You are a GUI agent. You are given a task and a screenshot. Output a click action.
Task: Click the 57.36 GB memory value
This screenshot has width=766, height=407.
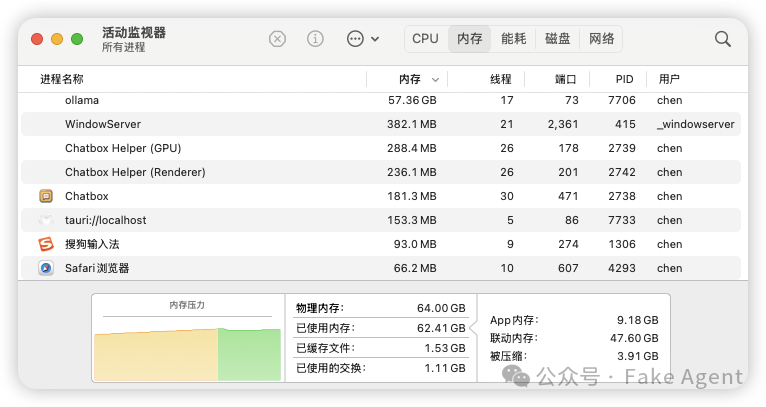[412, 100]
